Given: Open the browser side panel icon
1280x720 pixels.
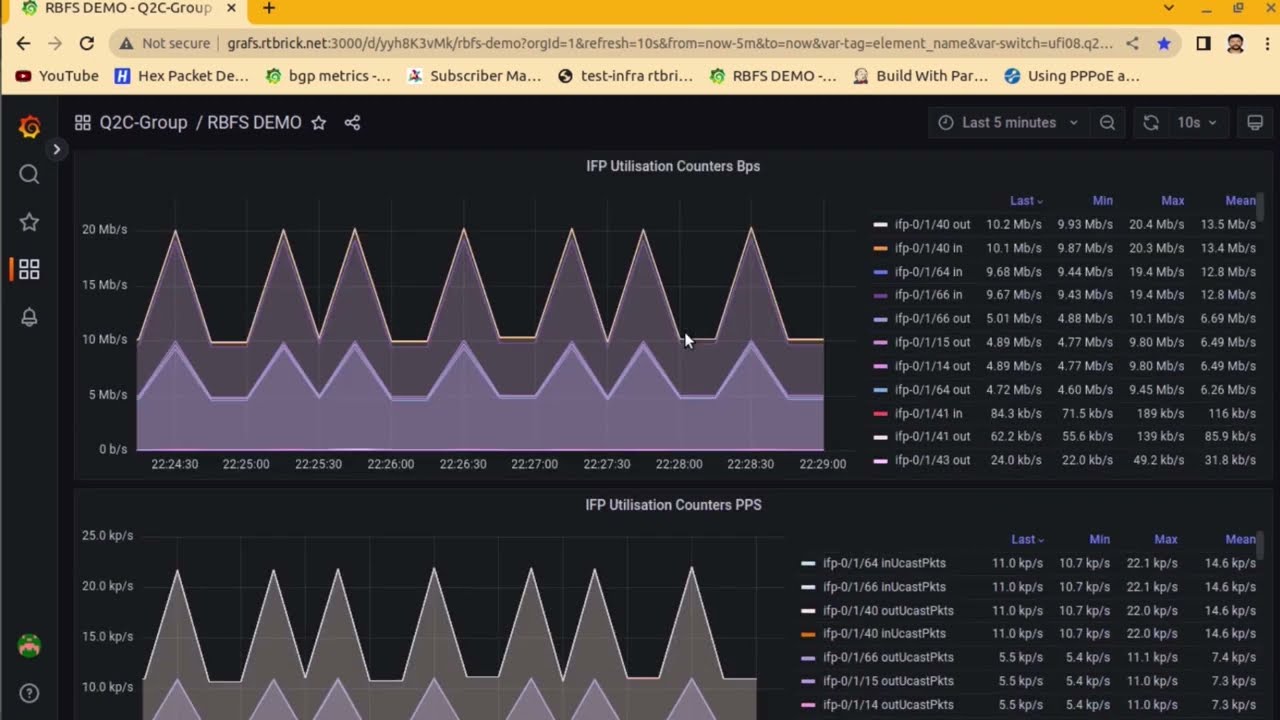Looking at the screenshot, I should pyautogui.click(x=1204, y=43).
